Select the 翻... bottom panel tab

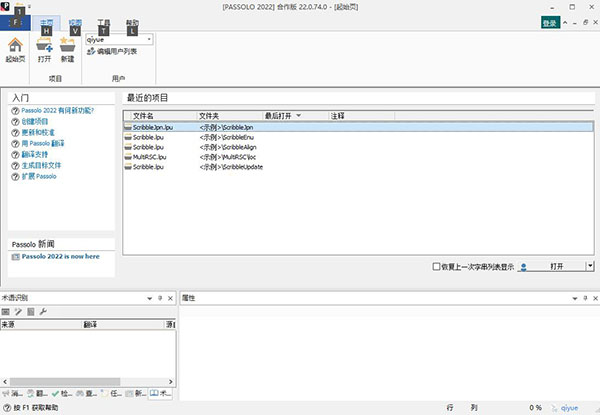click(x=37, y=393)
